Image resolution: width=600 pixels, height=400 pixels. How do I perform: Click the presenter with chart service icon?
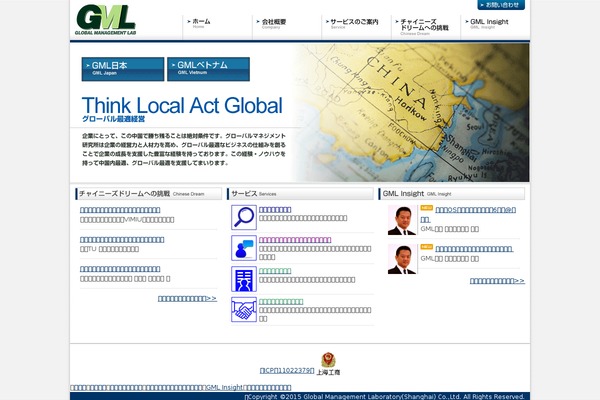[x=244, y=279]
